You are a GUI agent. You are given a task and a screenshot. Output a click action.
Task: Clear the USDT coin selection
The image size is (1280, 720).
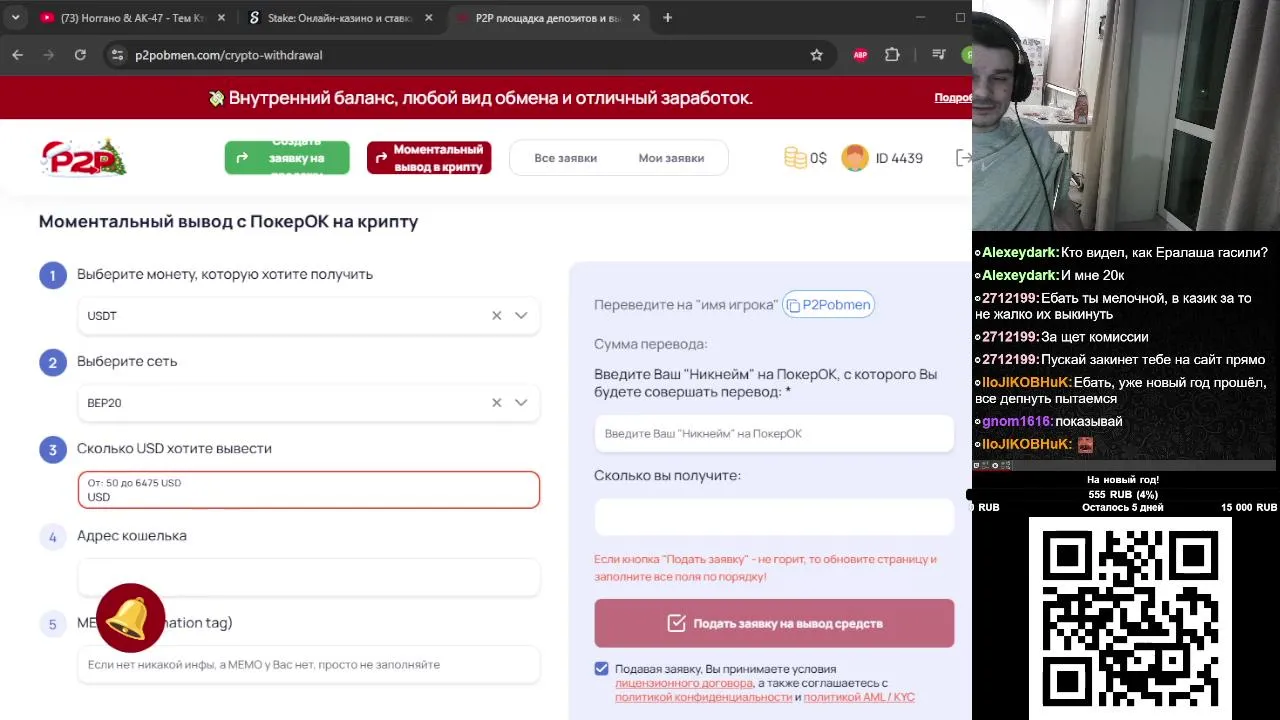(x=496, y=315)
